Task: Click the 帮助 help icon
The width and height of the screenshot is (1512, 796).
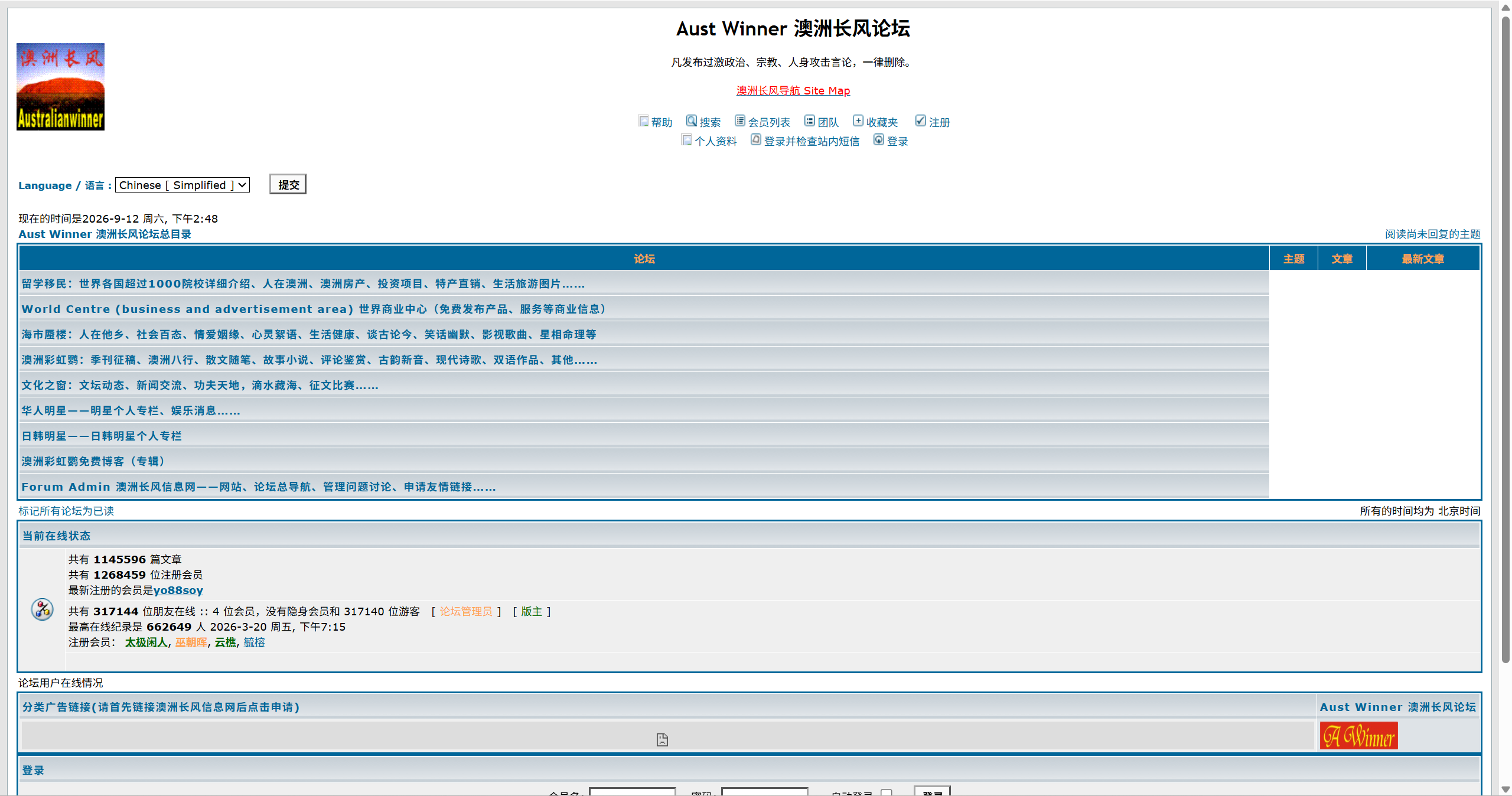Action: click(x=643, y=121)
